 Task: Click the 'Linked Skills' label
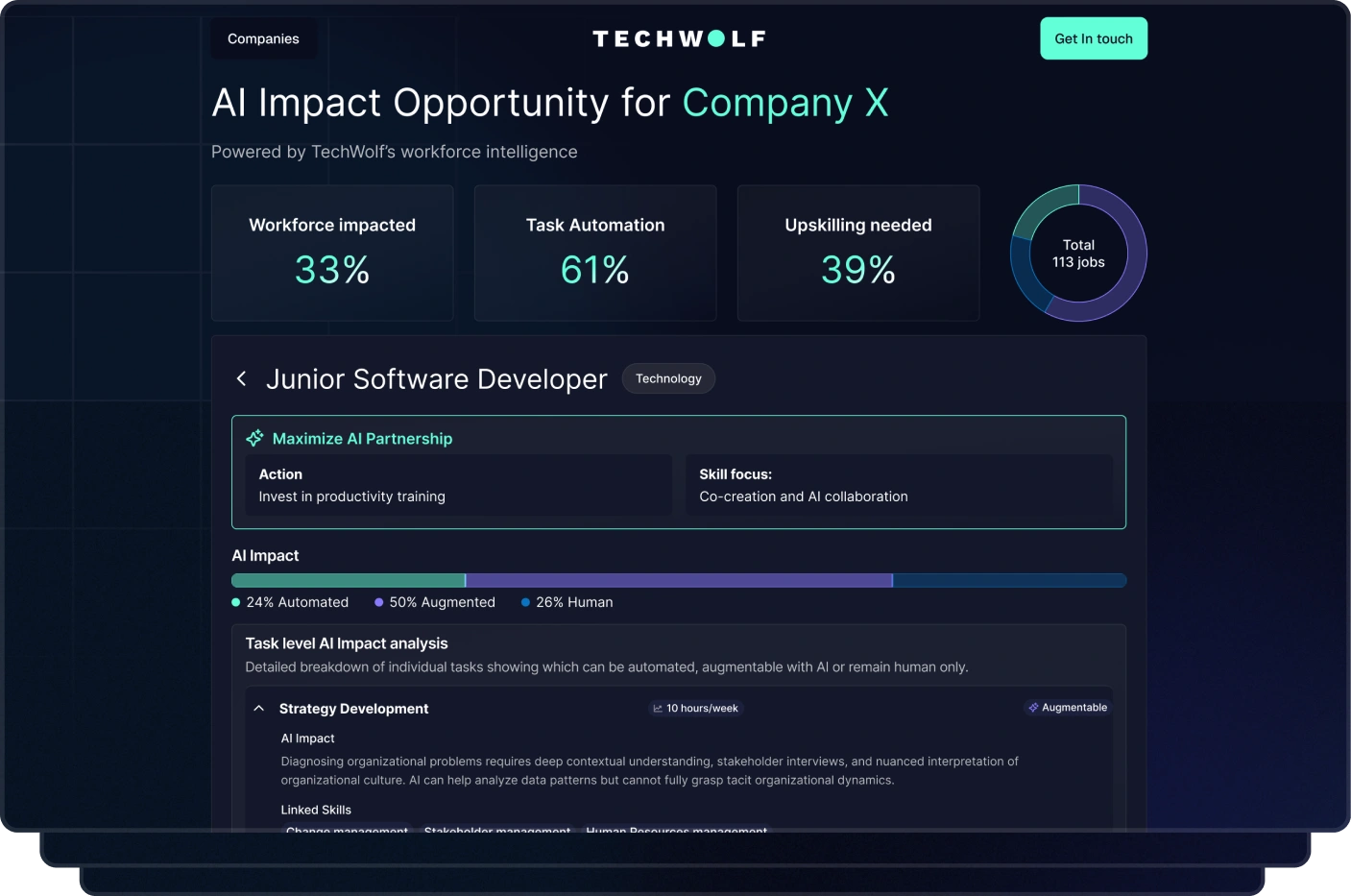click(316, 810)
